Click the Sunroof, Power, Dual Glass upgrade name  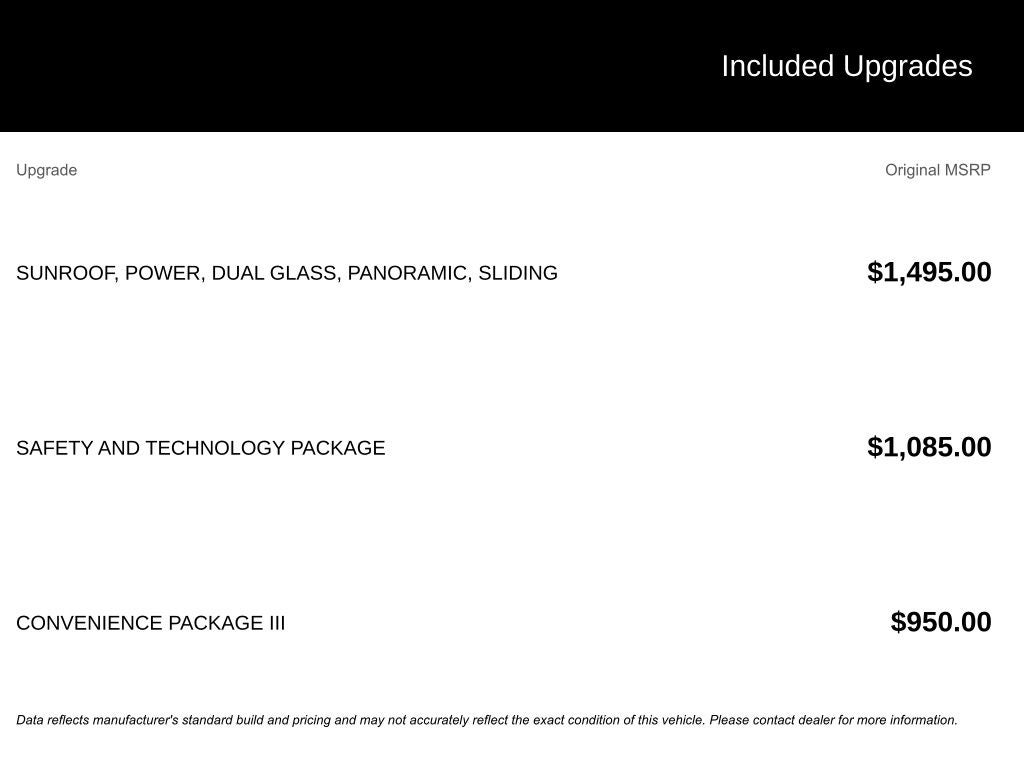click(x=286, y=273)
